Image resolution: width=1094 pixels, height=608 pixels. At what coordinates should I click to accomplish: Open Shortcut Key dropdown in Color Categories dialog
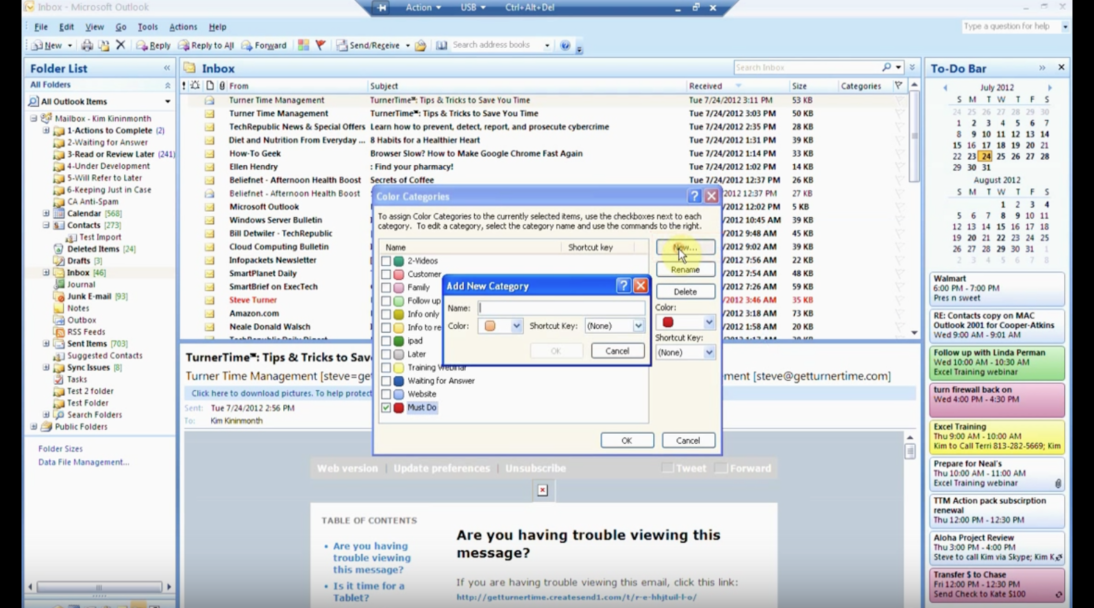pos(709,353)
